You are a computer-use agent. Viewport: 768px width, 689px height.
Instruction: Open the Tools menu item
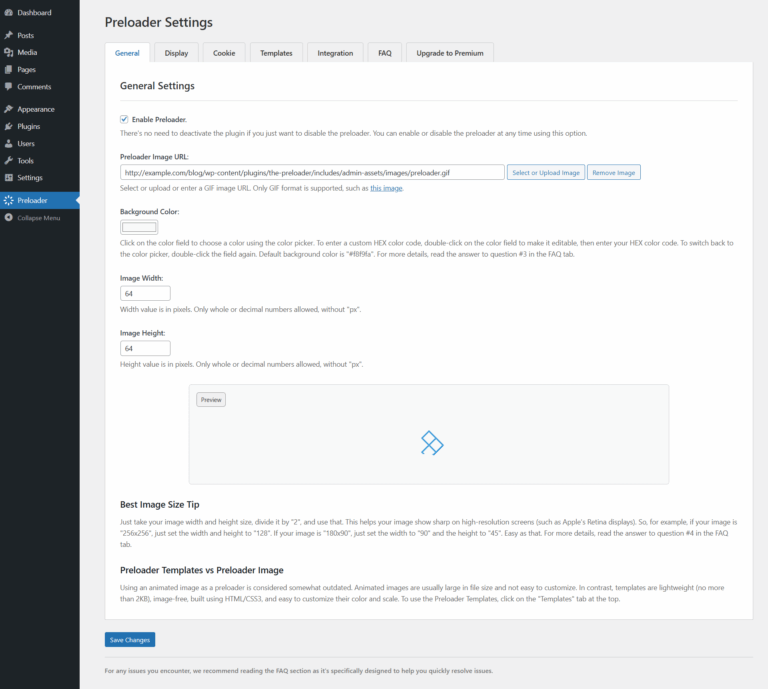tap(40, 161)
